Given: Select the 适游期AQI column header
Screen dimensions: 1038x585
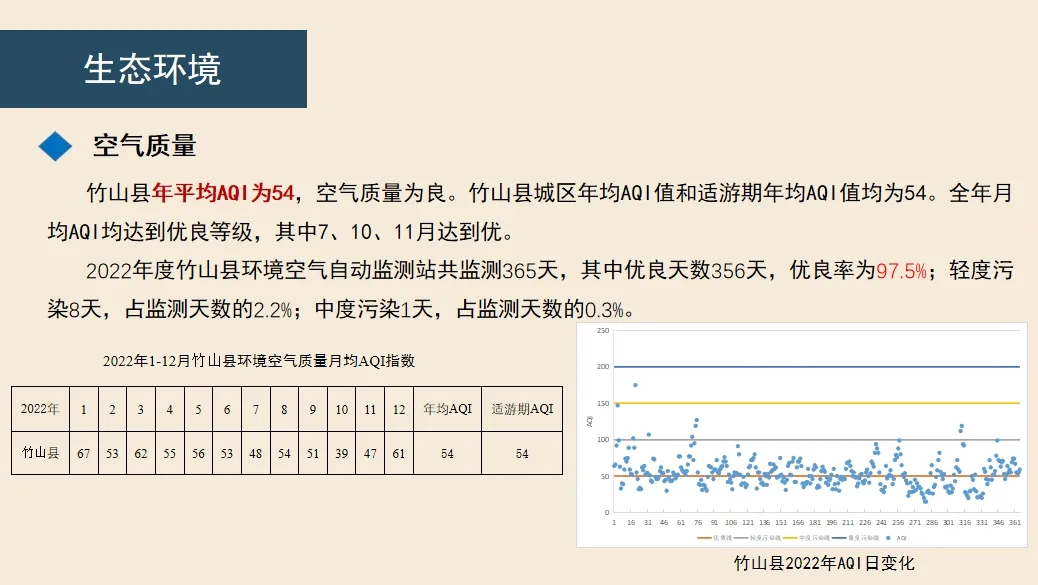Looking at the screenshot, I should tap(522, 409).
